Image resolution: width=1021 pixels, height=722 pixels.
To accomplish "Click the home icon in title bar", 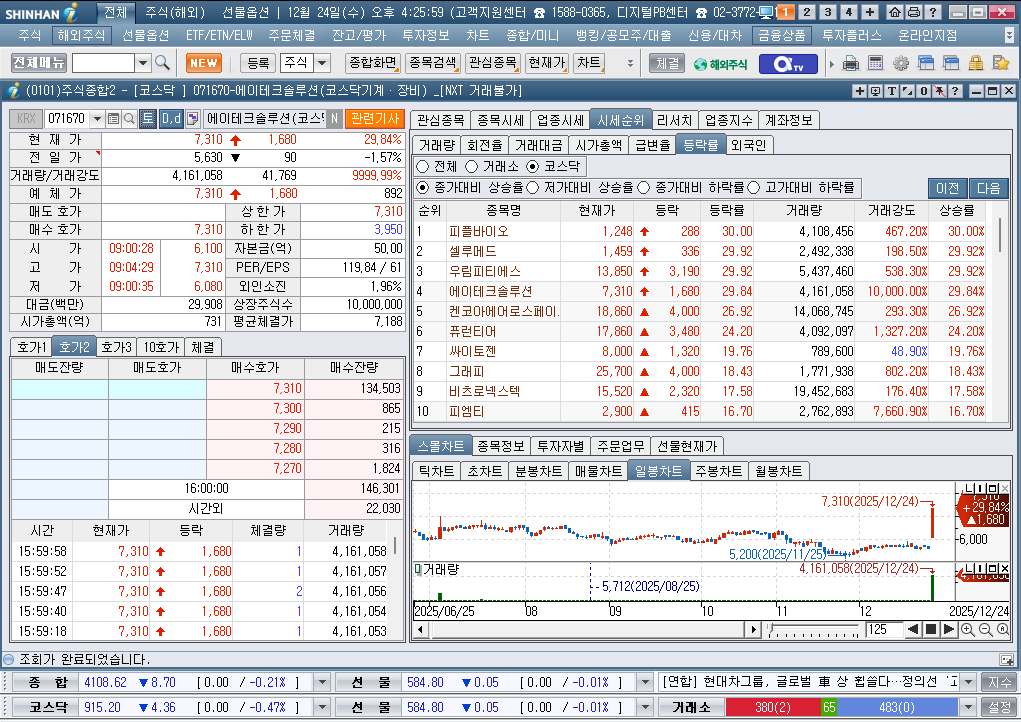I will point(895,12).
